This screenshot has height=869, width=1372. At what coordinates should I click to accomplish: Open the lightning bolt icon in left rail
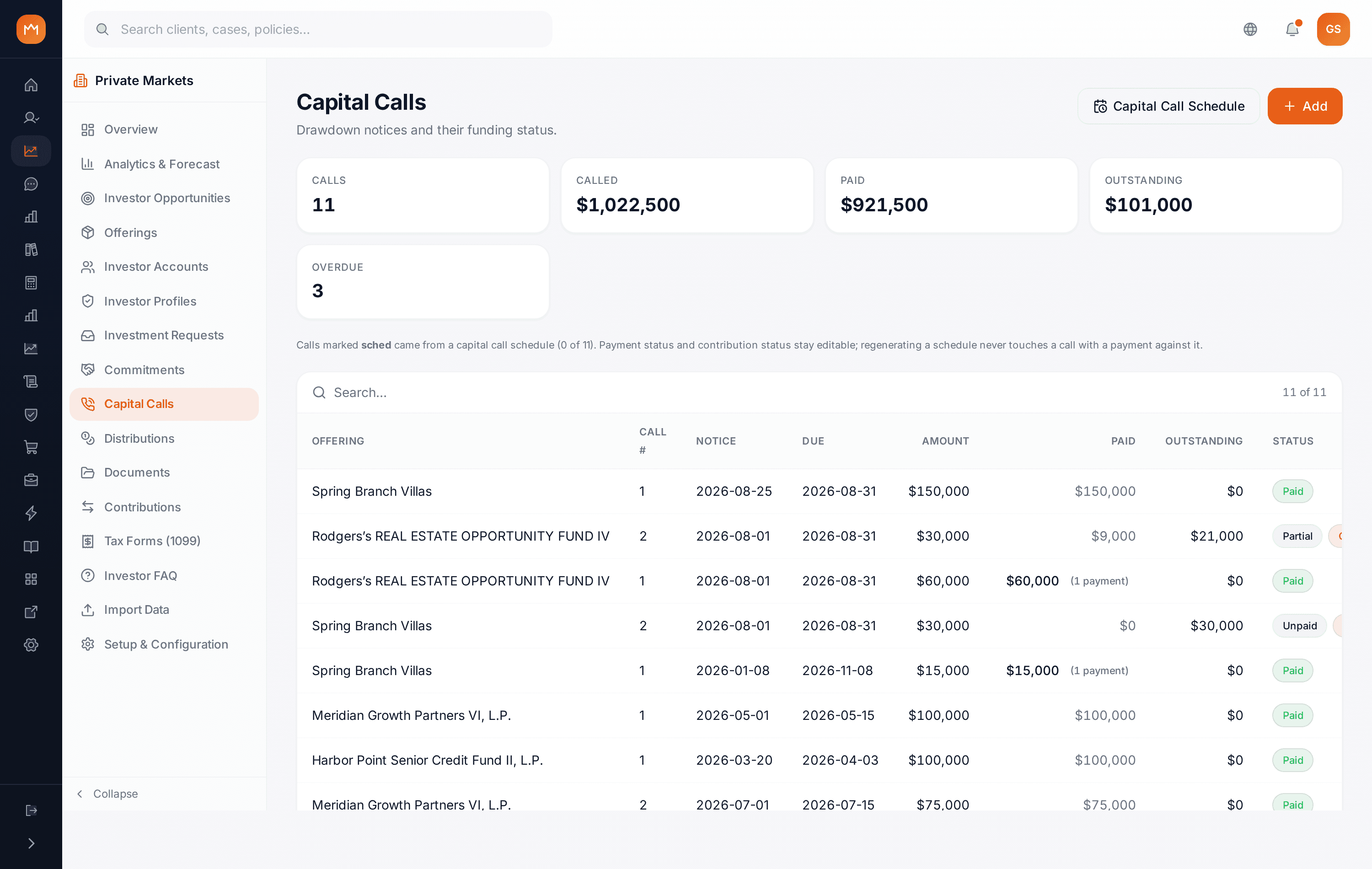(31, 513)
